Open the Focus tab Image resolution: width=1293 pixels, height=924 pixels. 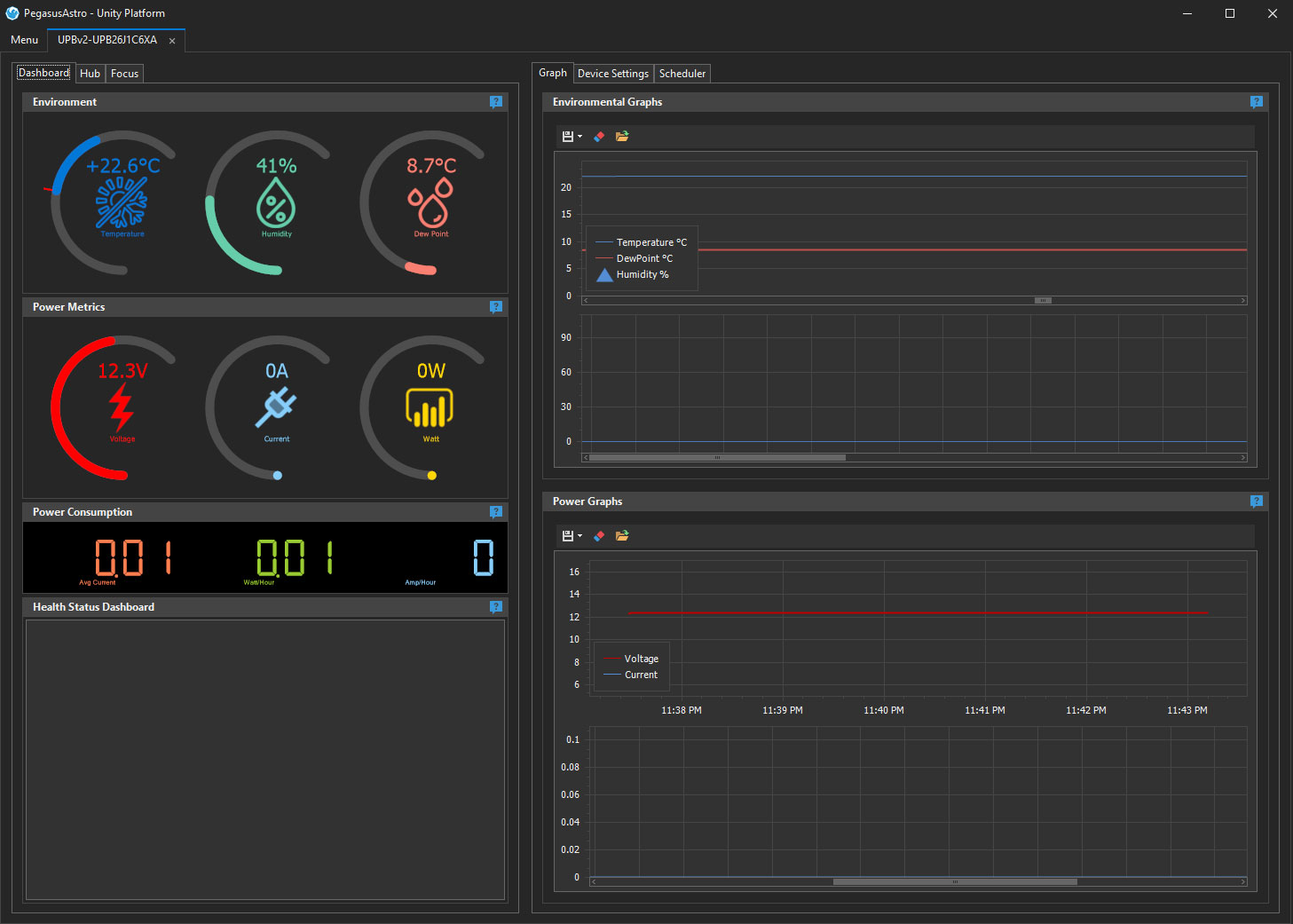point(124,74)
